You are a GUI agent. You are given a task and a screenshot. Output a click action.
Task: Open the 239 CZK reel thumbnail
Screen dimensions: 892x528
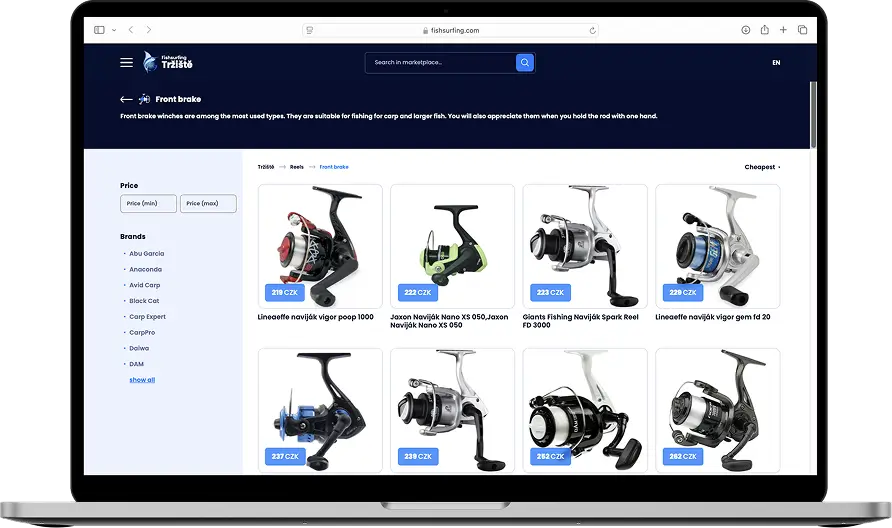tap(452, 410)
